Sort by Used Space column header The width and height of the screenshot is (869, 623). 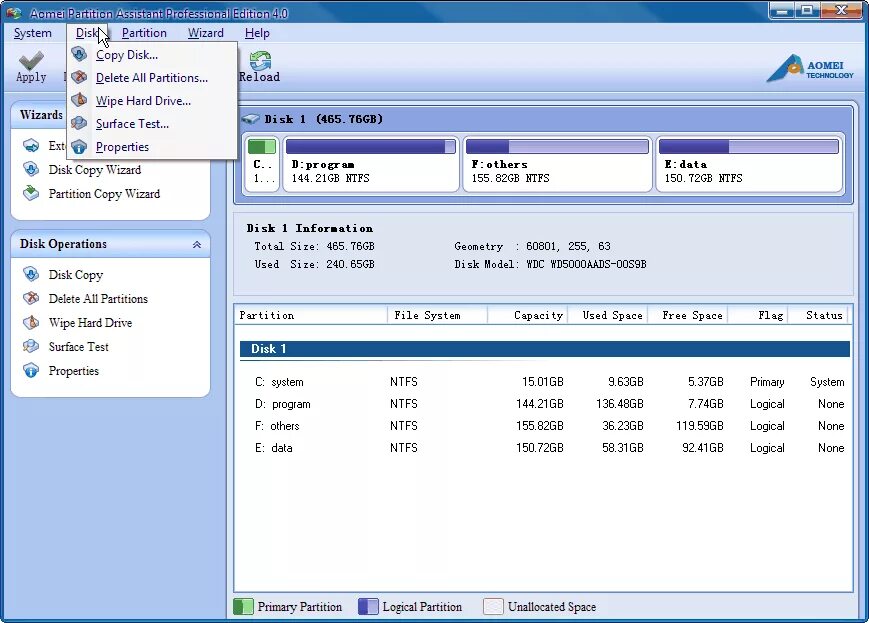pyautogui.click(x=607, y=315)
